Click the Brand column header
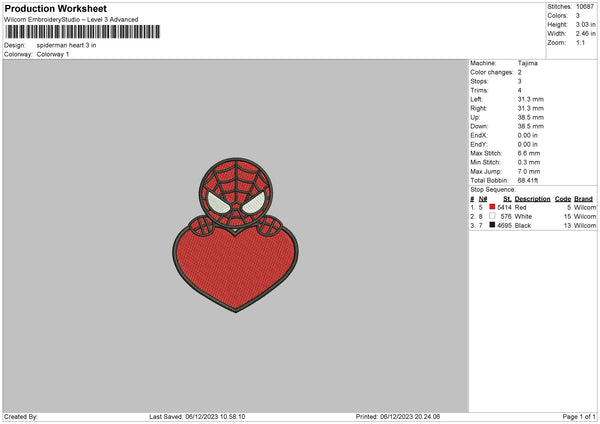600x424 pixels. point(584,199)
